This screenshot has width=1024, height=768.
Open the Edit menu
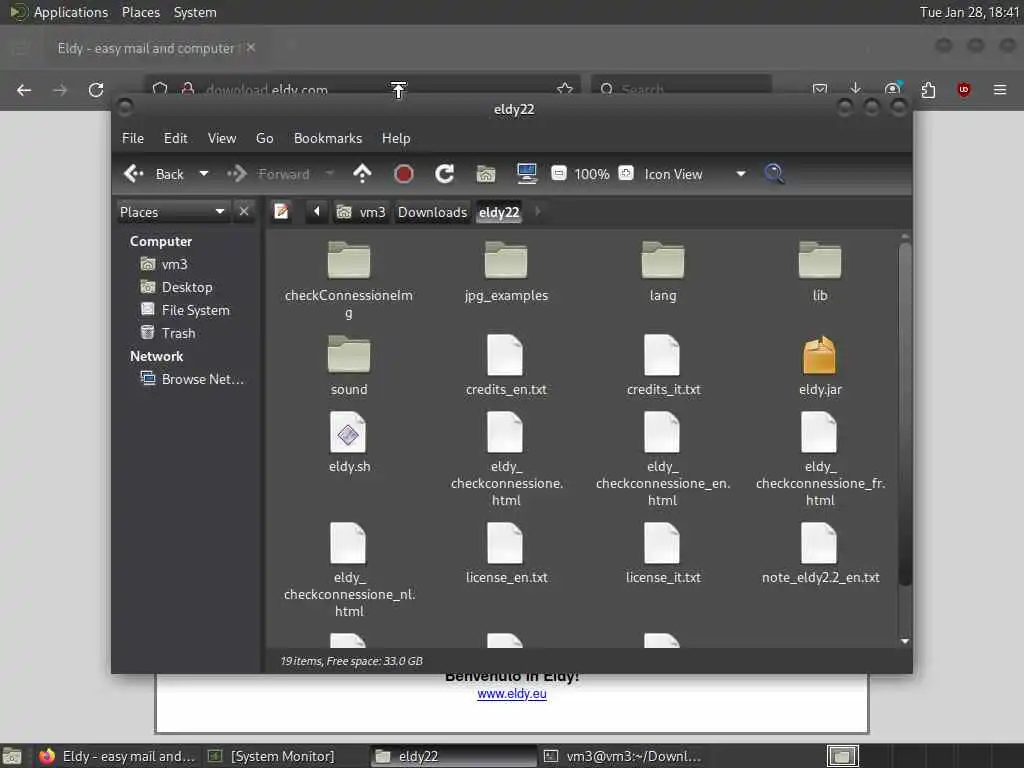[175, 138]
